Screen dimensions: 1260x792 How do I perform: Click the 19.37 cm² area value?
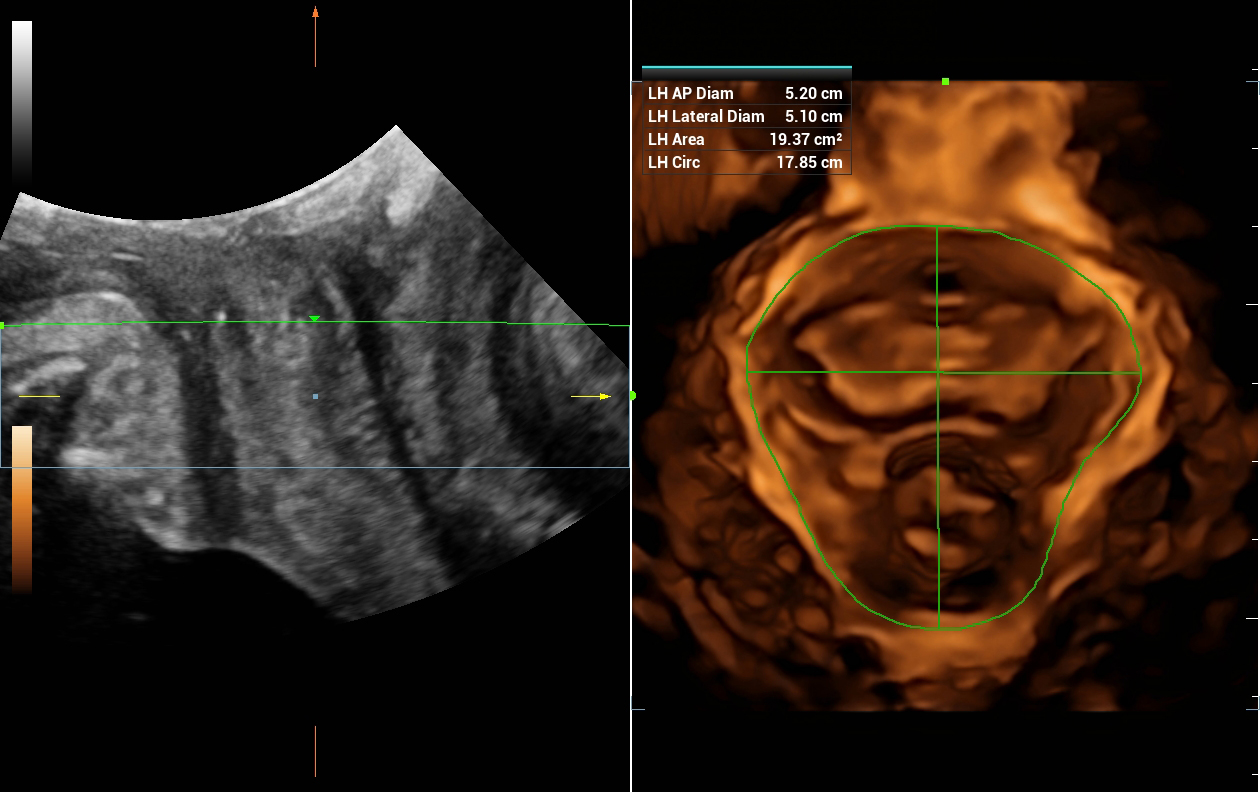click(806, 139)
